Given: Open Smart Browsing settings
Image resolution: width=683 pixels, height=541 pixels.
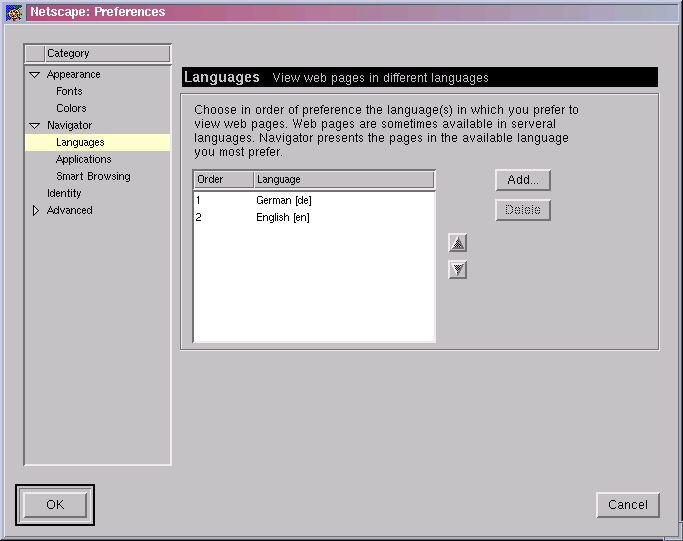Looking at the screenshot, I should 93,176.
